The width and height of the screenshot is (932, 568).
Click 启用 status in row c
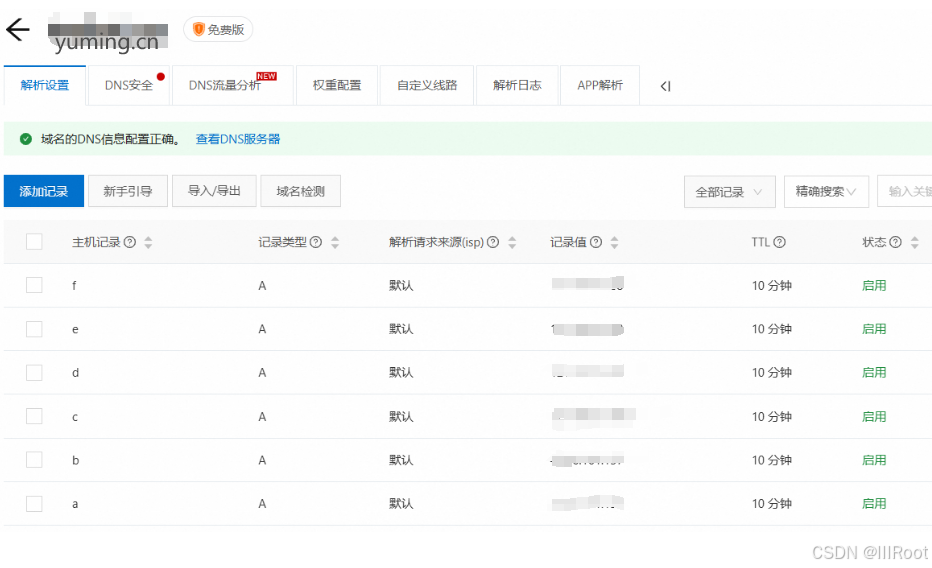pos(874,416)
